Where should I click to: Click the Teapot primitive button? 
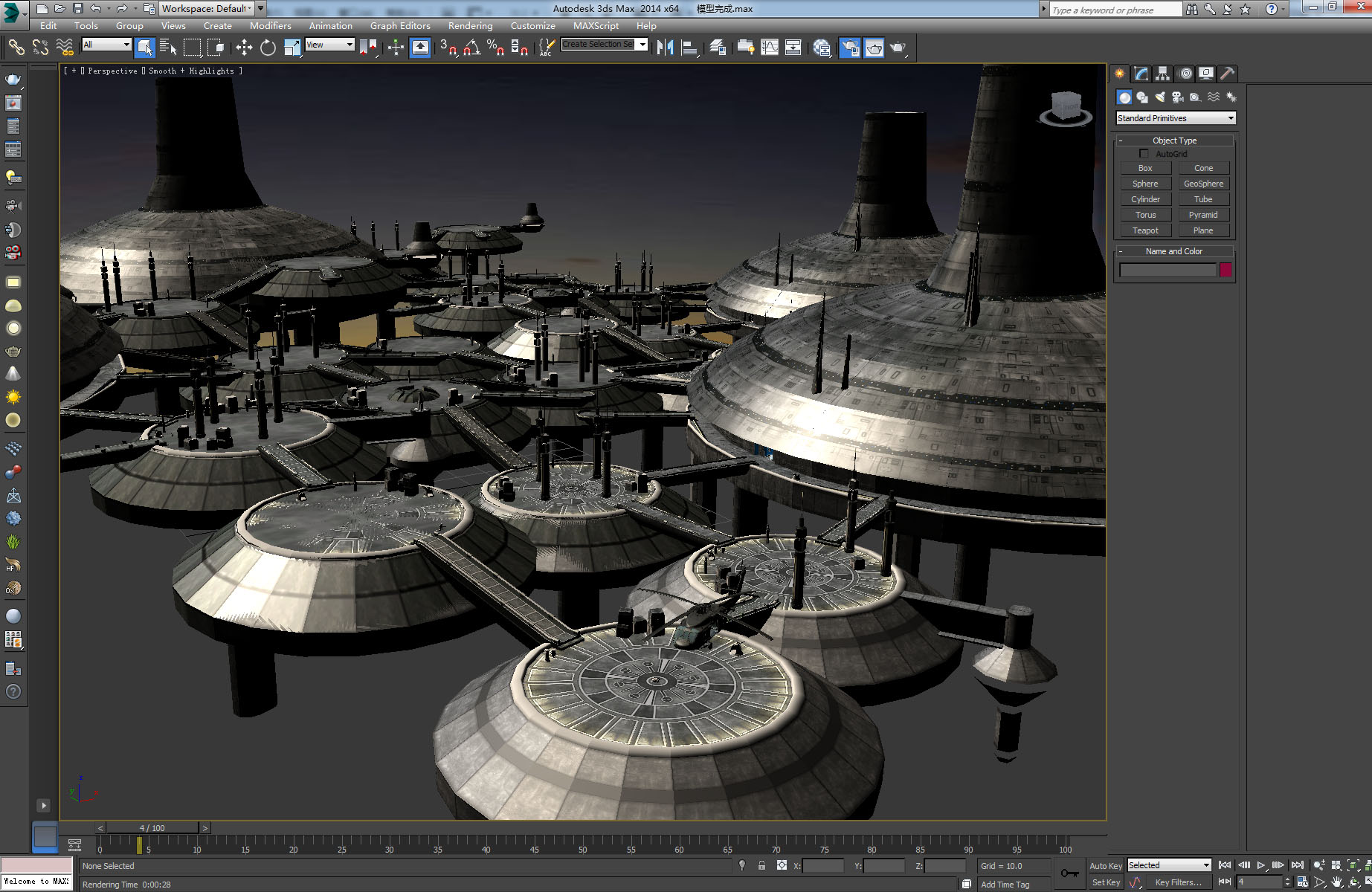click(x=1145, y=230)
